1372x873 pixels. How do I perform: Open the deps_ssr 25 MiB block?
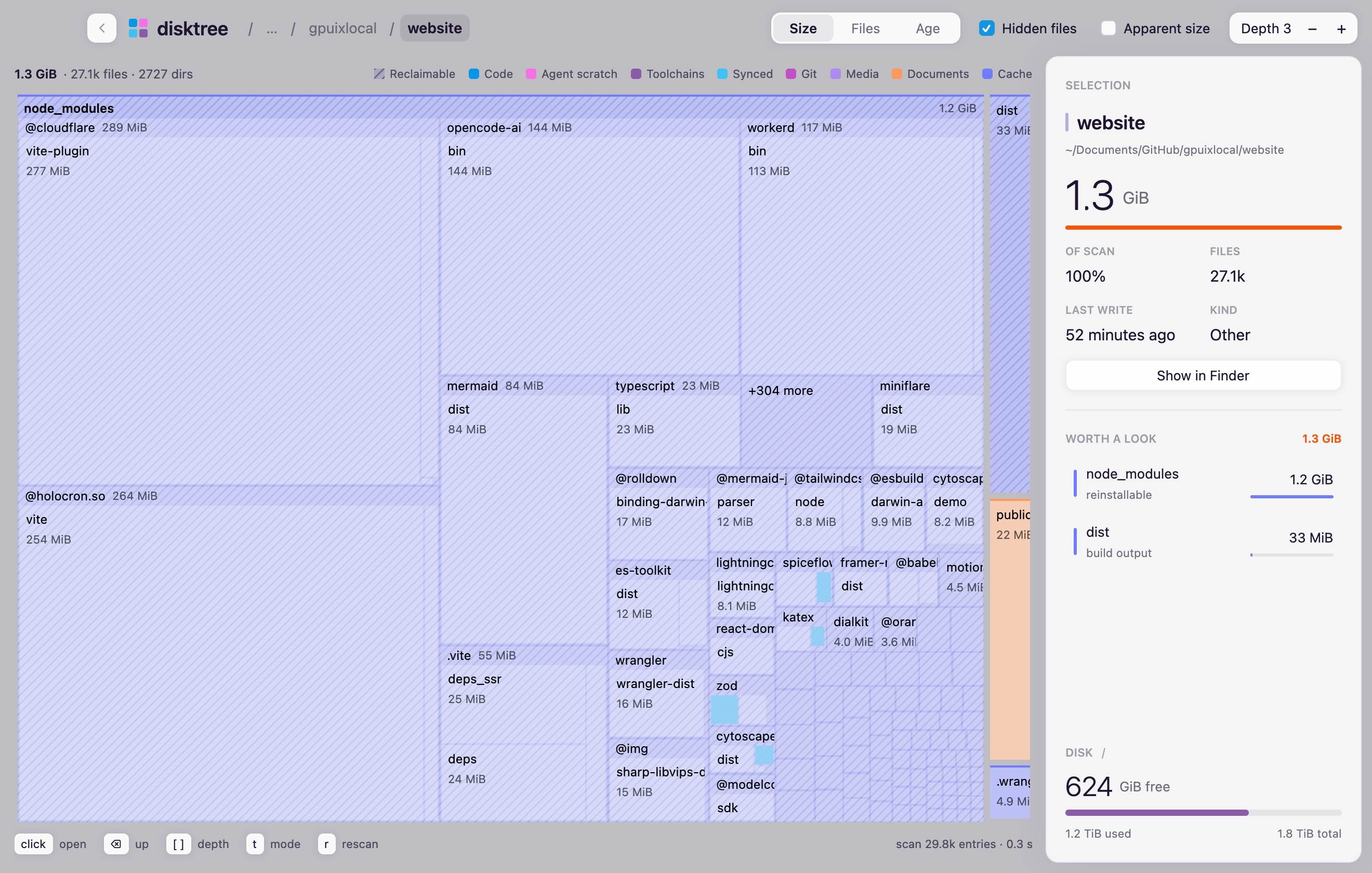coord(513,704)
